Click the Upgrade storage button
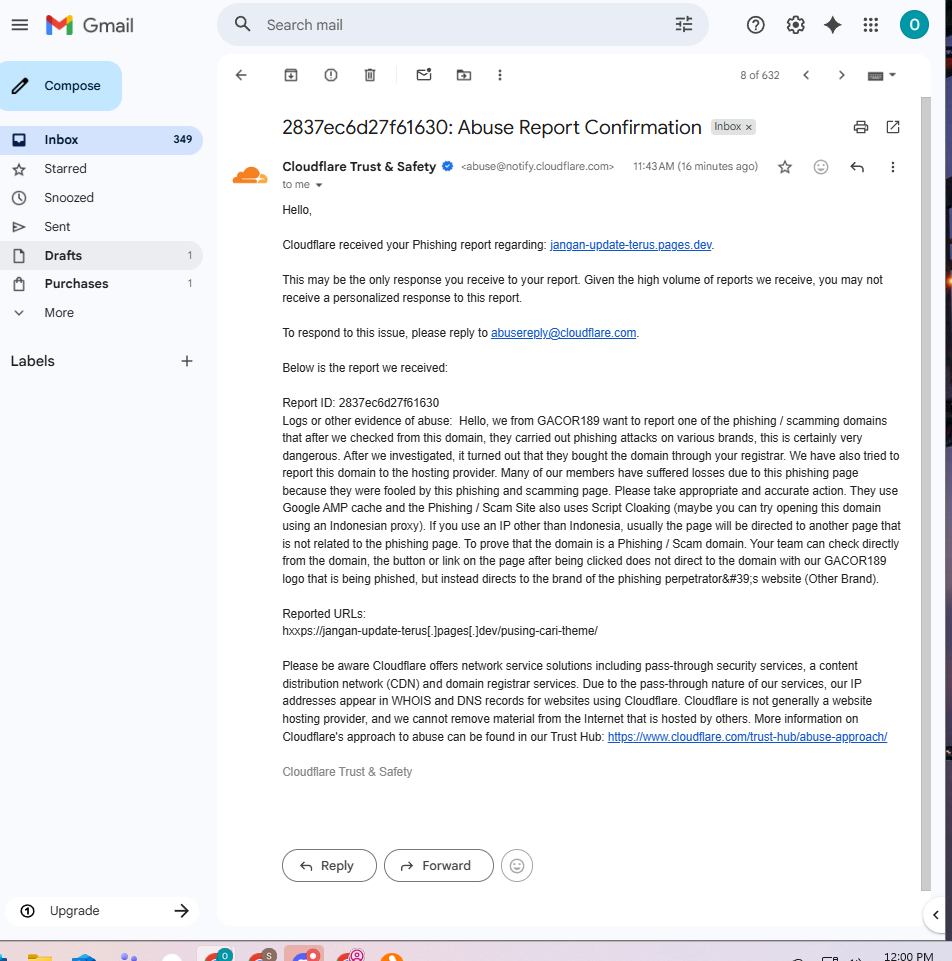The image size is (952, 961). pos(103,911)
